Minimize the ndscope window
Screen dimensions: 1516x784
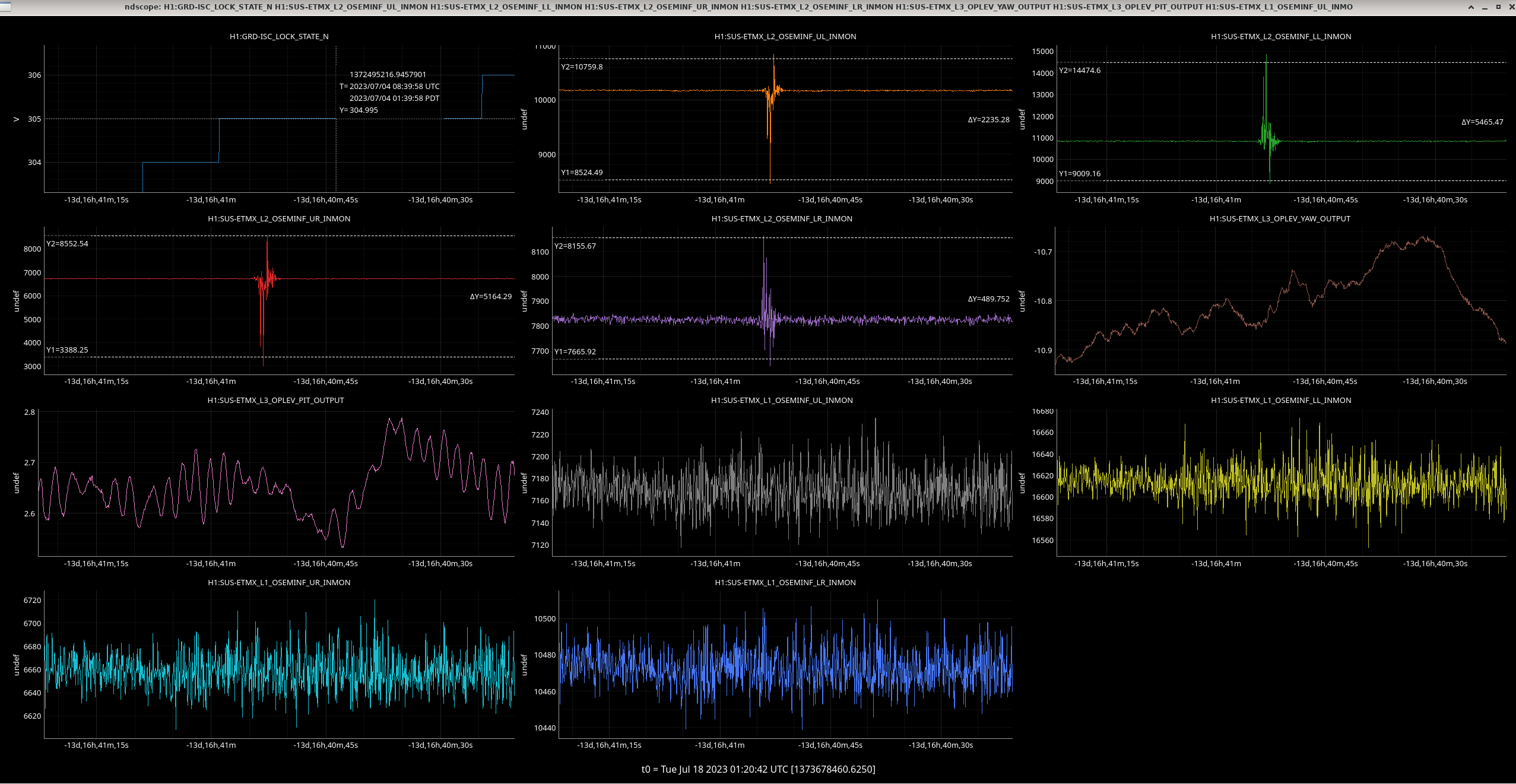point(1484,7)
